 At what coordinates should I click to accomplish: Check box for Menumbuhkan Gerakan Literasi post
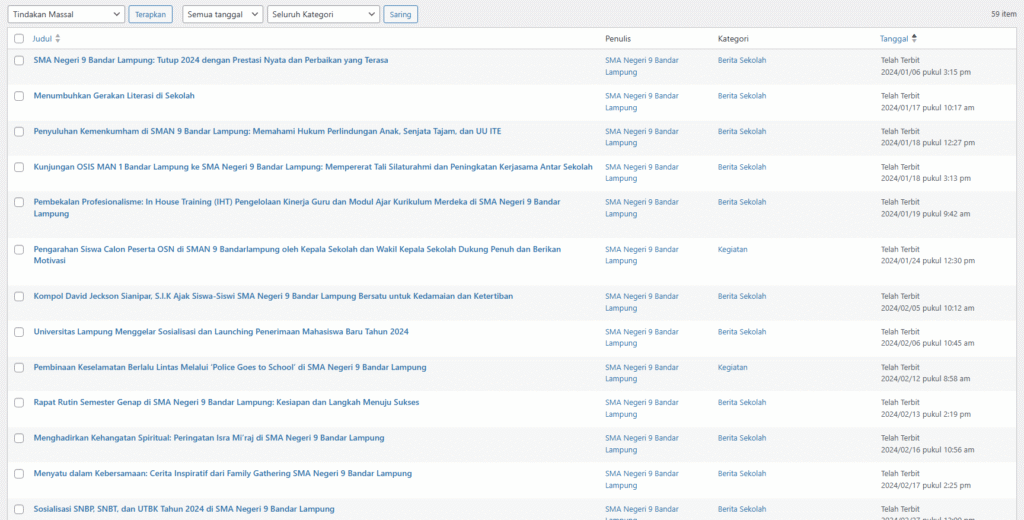19,96
